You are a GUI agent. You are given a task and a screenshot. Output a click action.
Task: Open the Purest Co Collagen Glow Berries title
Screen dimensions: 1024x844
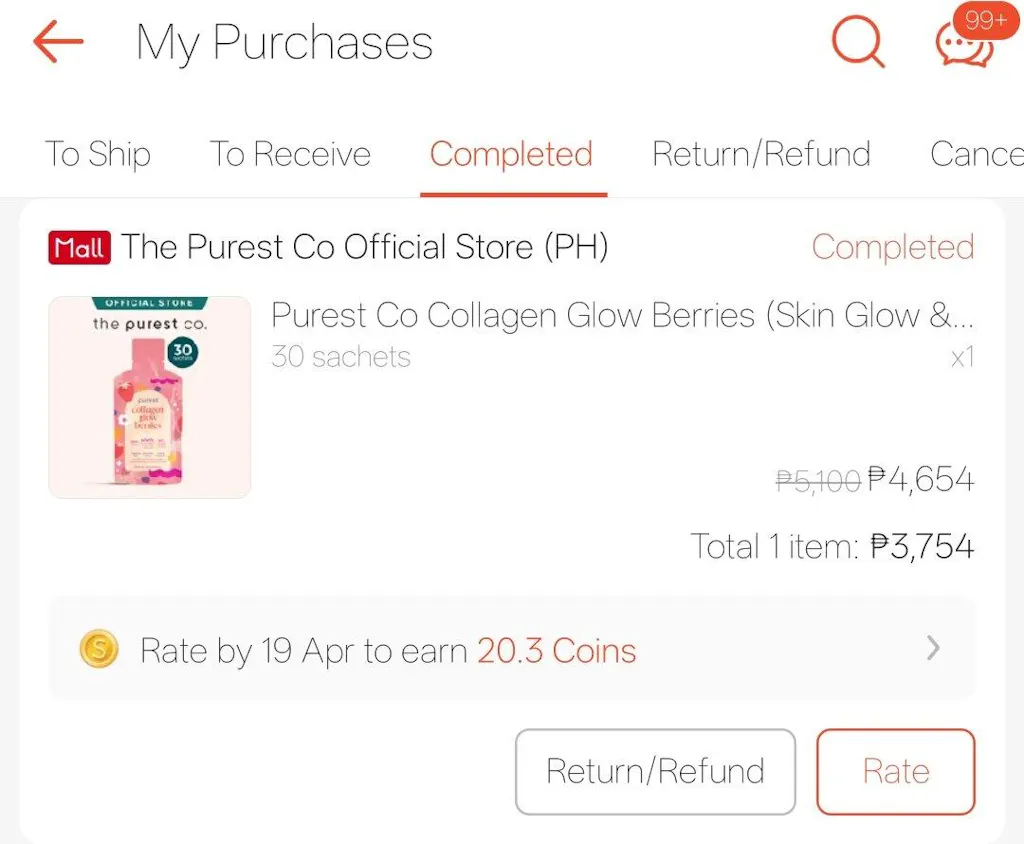tap(622, 315)
